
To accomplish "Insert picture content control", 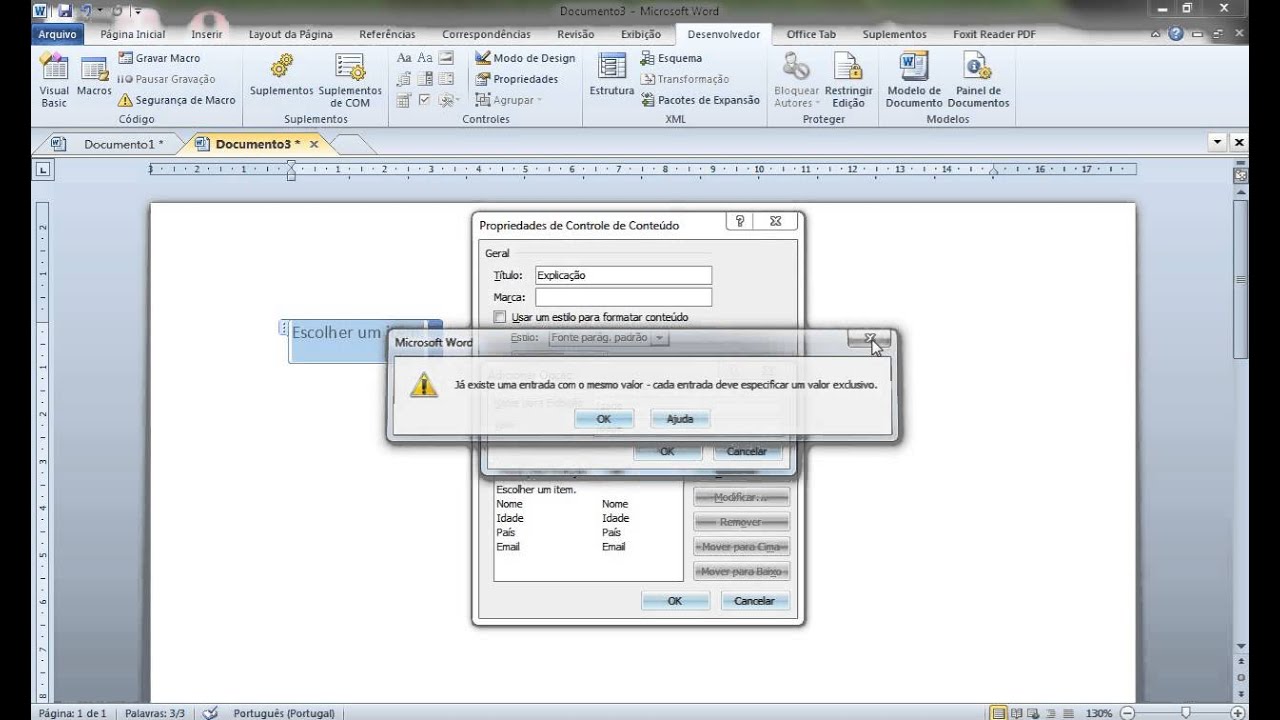I will click(x=446, y=58).
